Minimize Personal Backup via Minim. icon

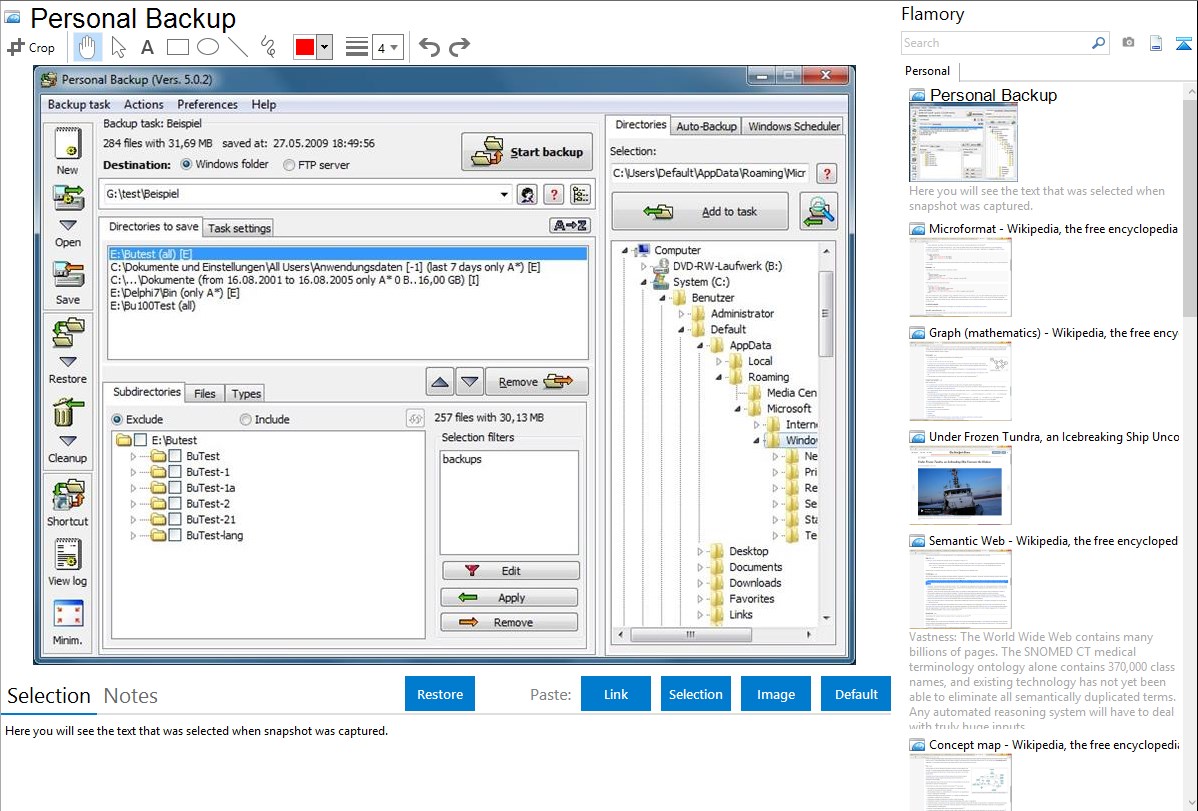coord(67,615)
